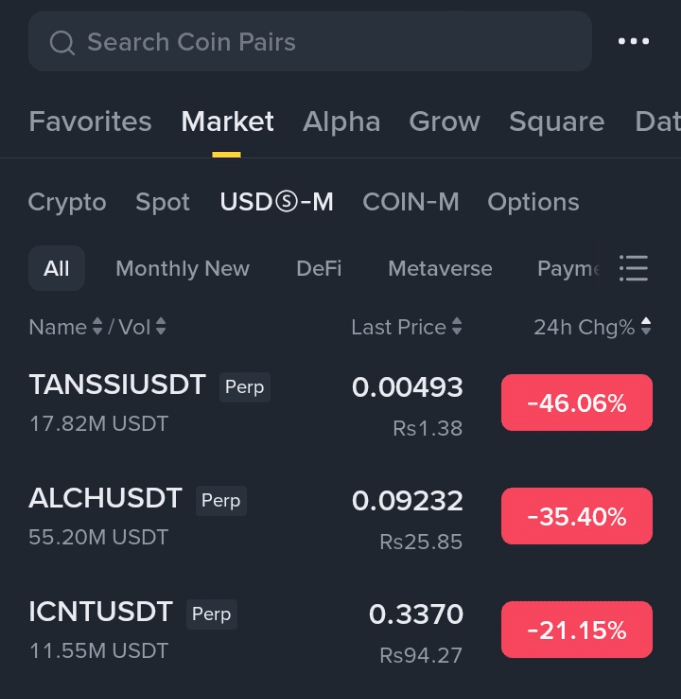Image resolution: width=681 pixels, height=699 pixels.
Task: Toggle the -21.15% change badge for ICNTUSDT
Action: pyautogui.click(x=577, y=629)
